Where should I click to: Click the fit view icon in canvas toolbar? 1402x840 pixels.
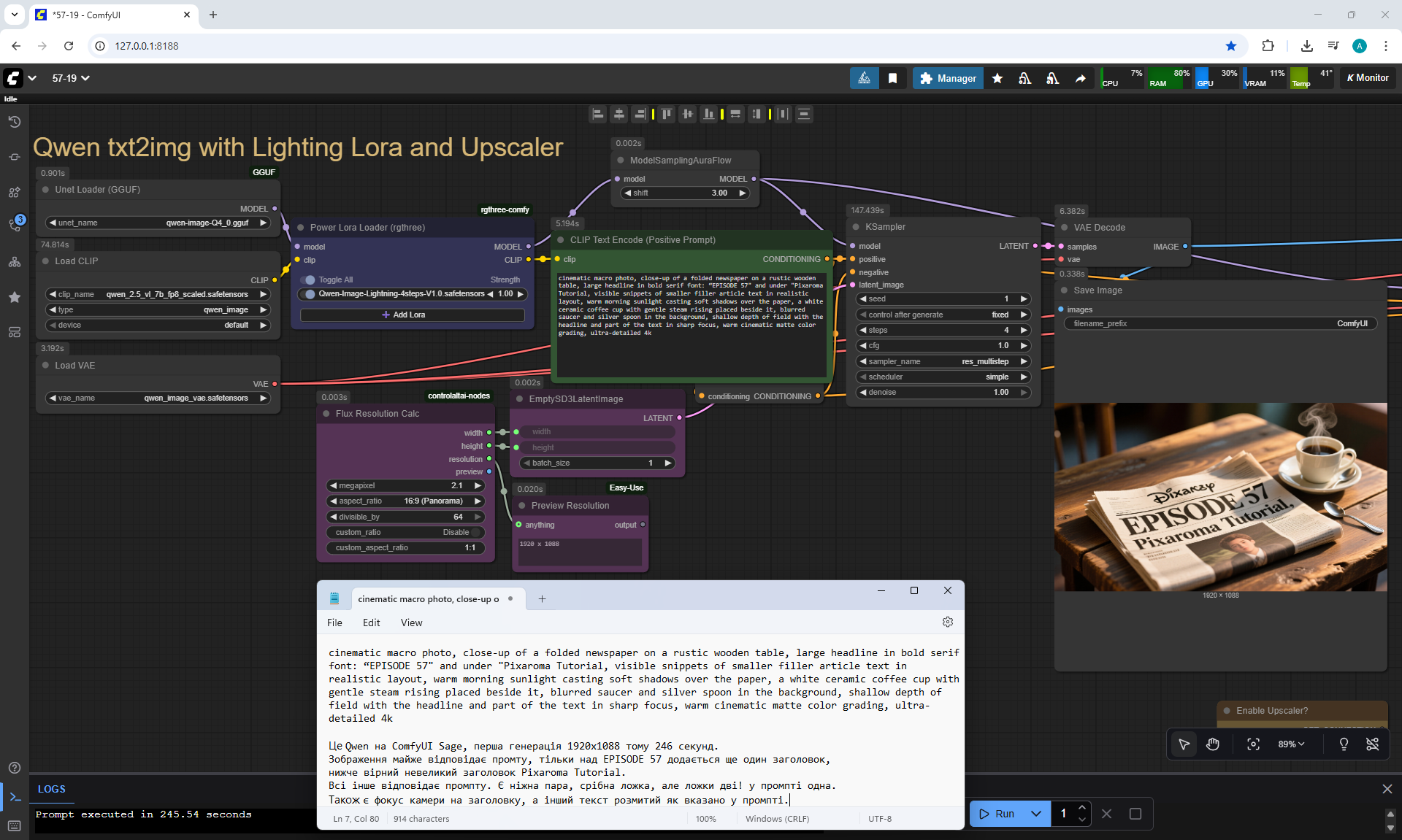(1253, 744)
